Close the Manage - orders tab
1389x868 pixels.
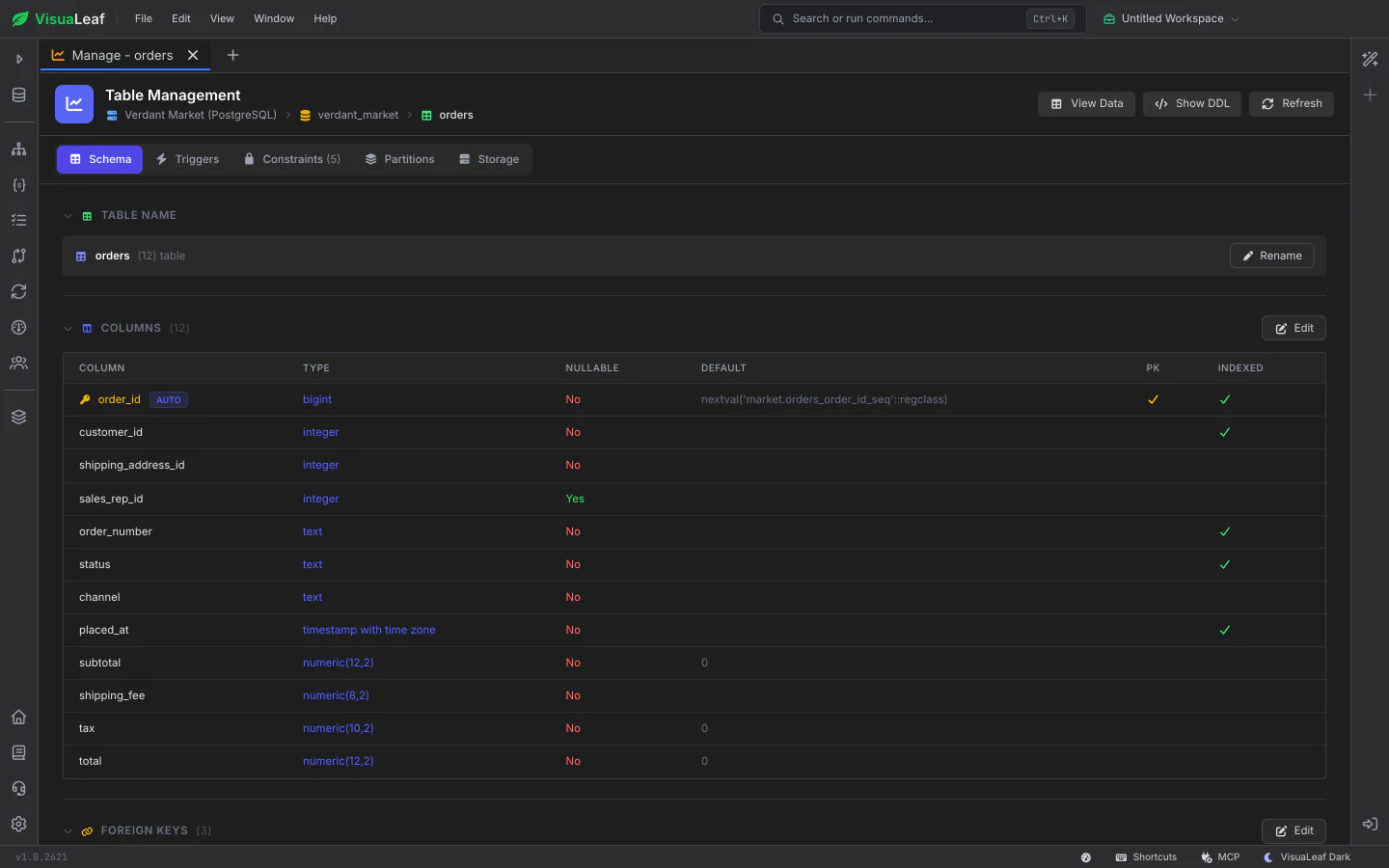coord(193,55)
